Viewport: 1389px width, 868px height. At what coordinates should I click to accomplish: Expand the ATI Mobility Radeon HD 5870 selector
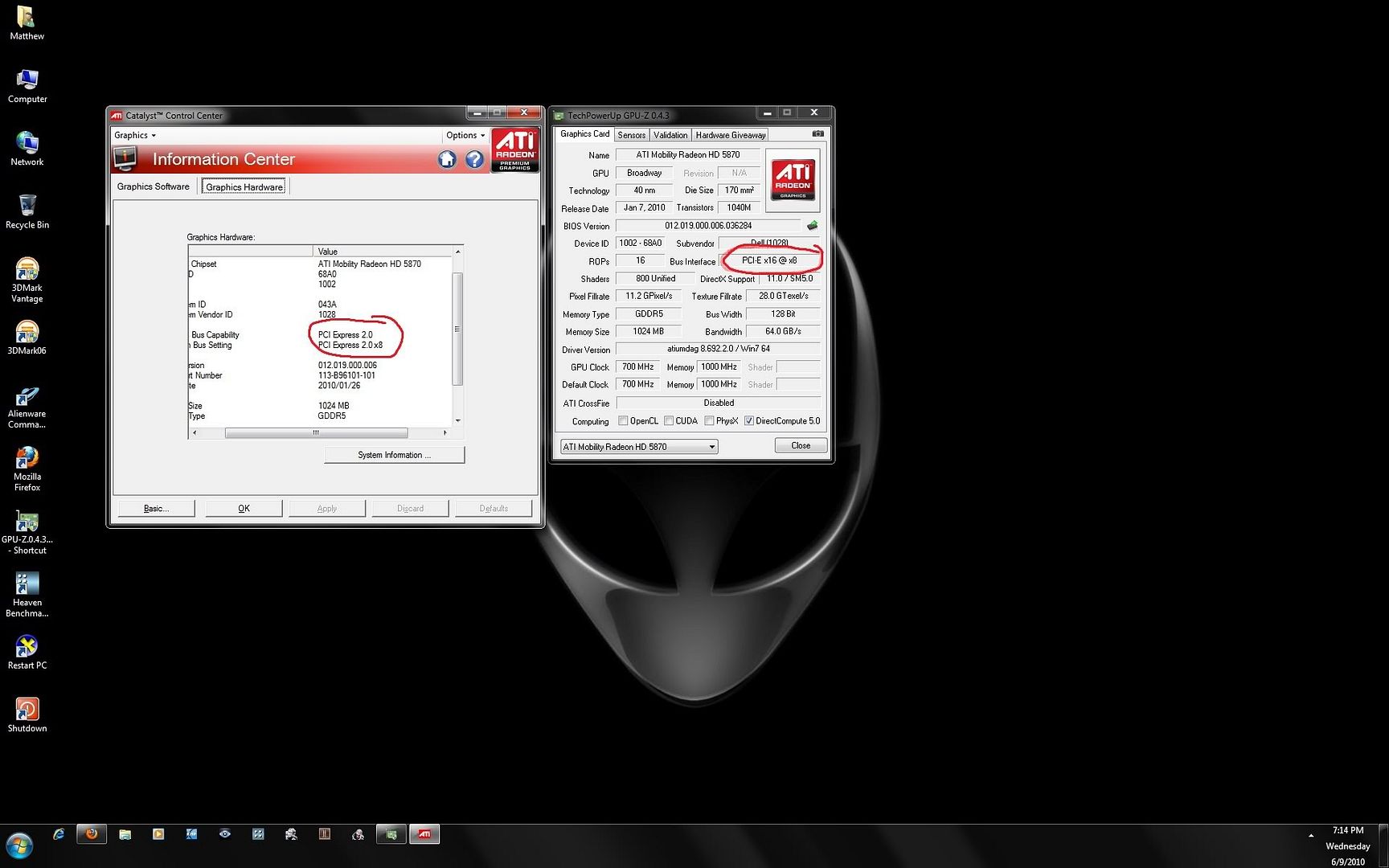(639, 447)
